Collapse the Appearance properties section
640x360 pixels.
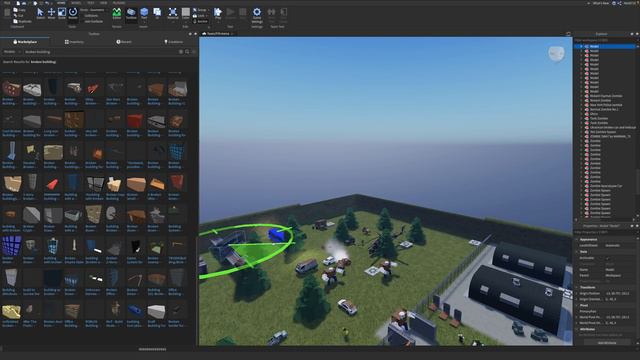577,240
